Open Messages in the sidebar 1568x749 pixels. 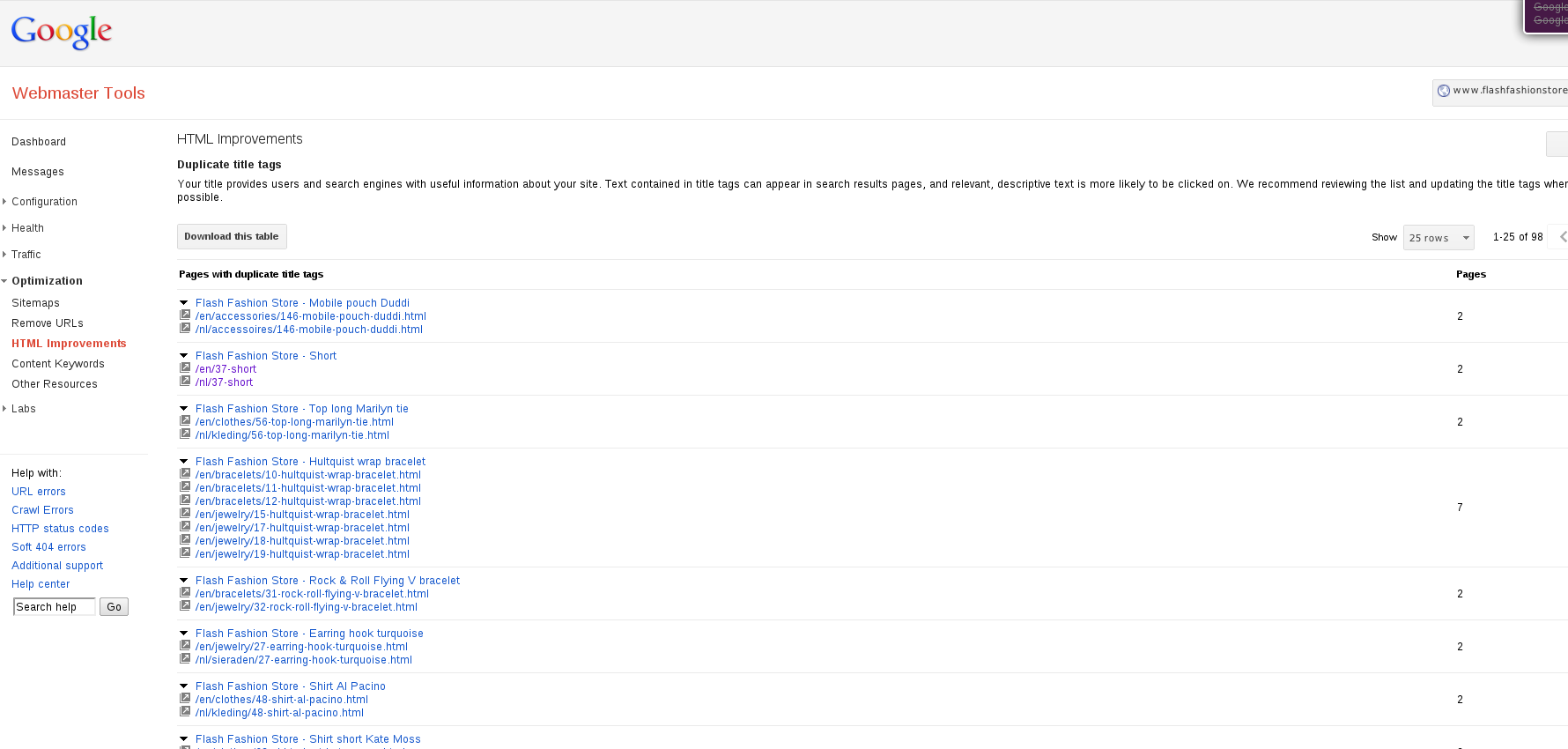38,172
